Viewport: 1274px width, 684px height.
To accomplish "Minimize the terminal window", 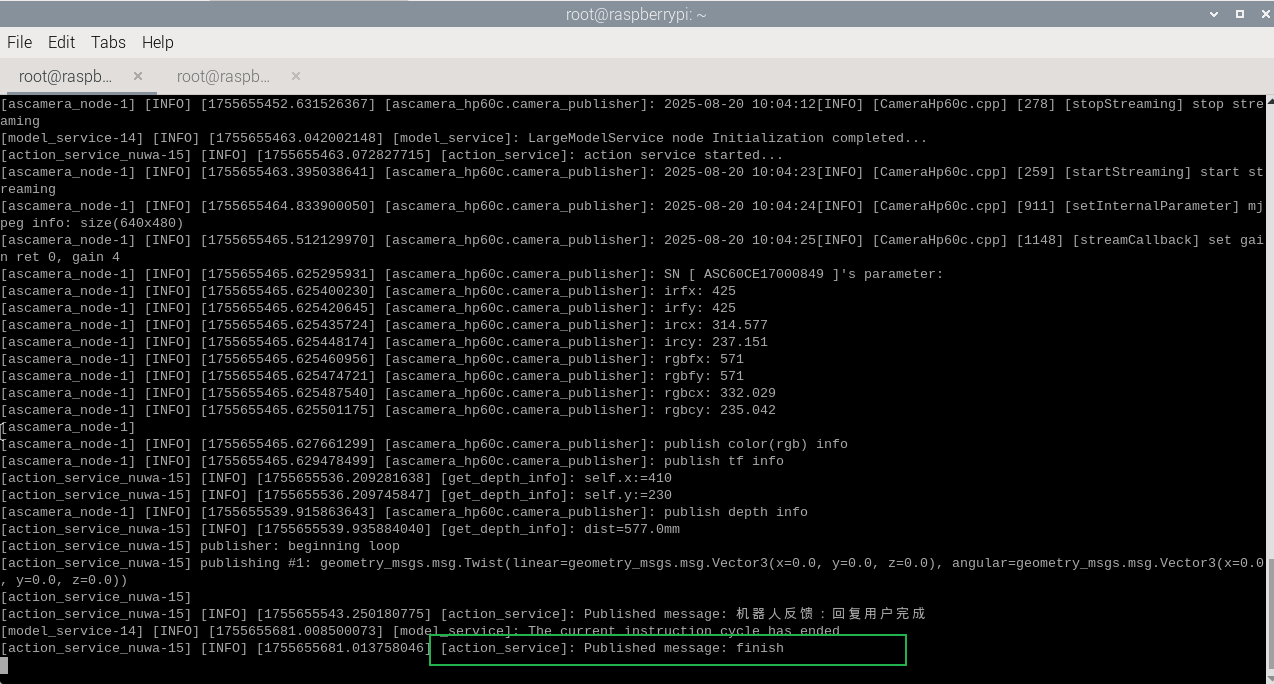I will pos(1214,13).
